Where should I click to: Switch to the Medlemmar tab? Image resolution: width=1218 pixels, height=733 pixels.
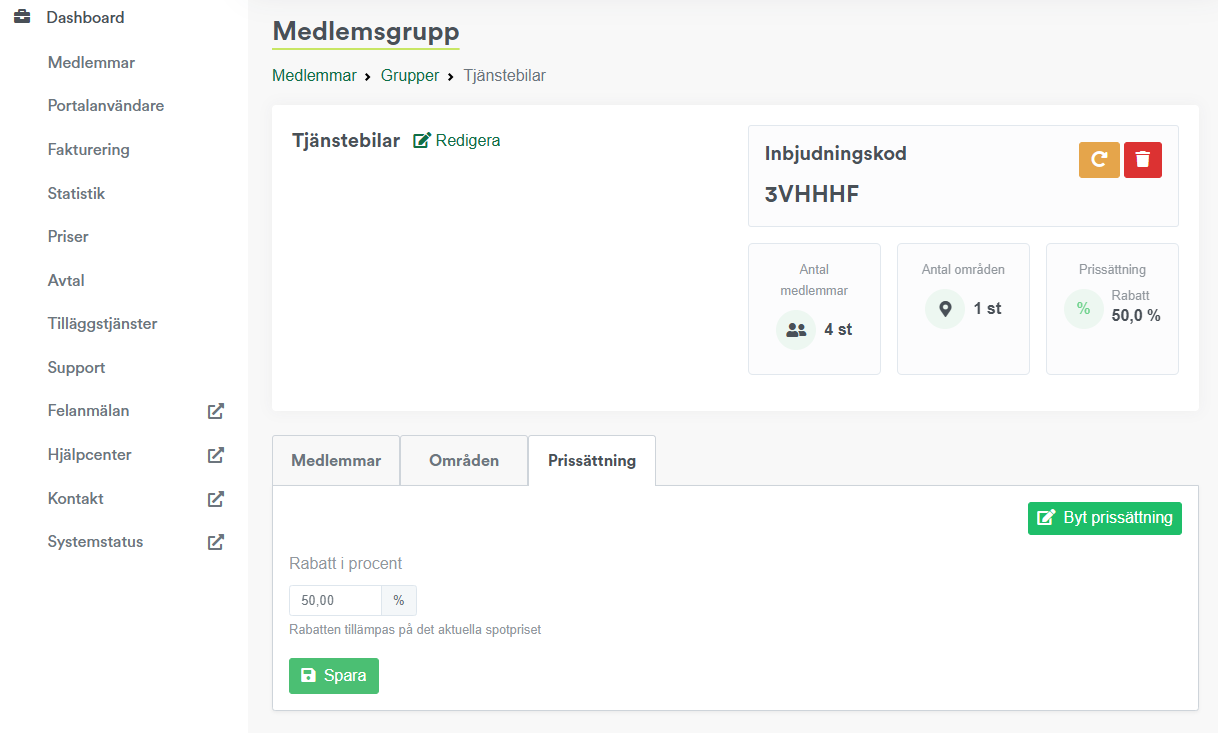point(336,461)
